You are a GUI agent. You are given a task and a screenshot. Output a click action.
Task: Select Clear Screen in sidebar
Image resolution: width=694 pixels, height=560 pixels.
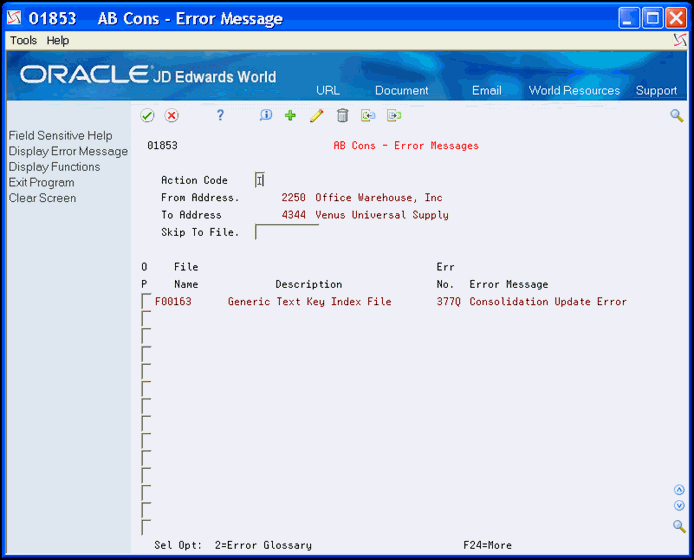coord(42,198)
